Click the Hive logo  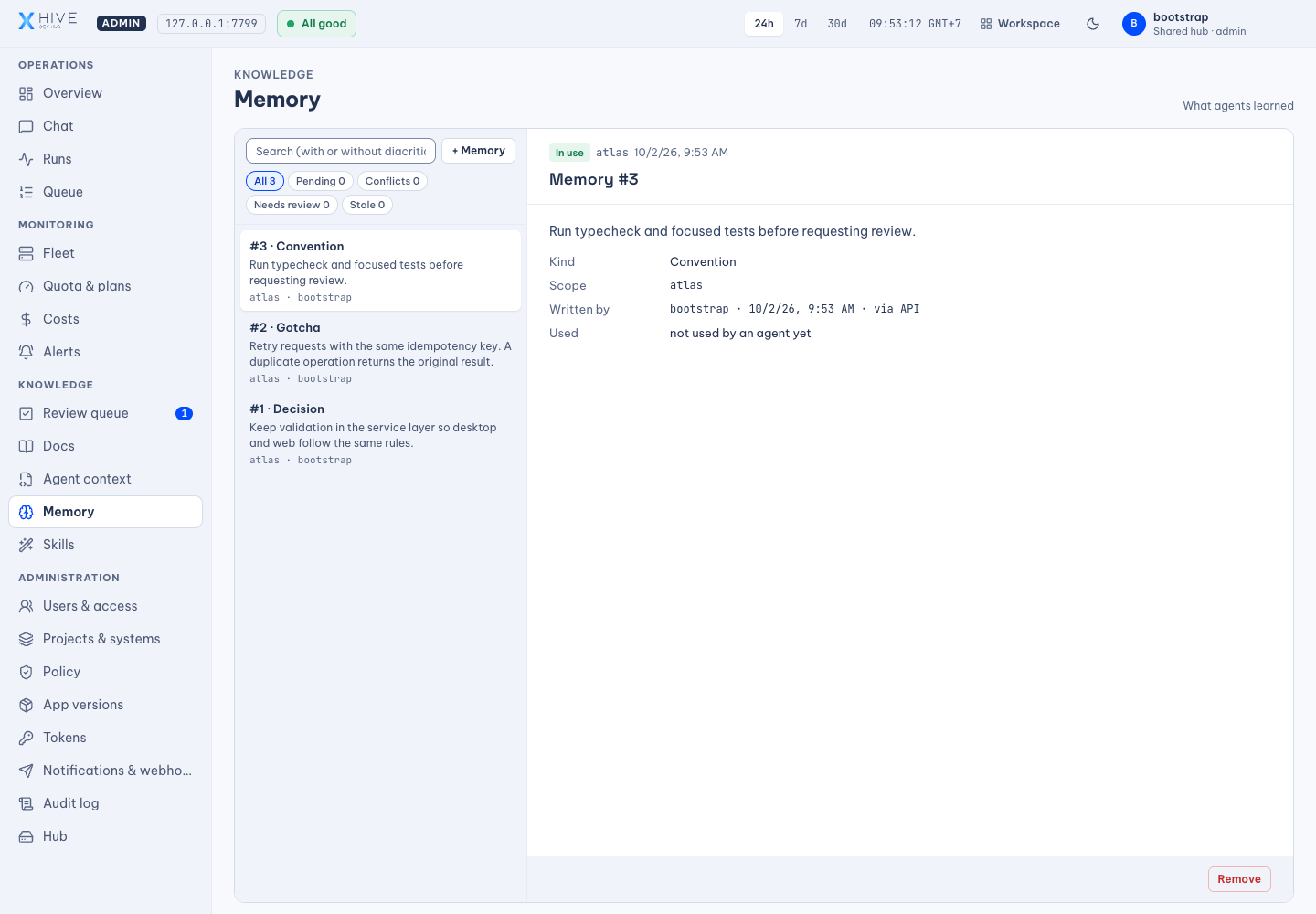48,21
